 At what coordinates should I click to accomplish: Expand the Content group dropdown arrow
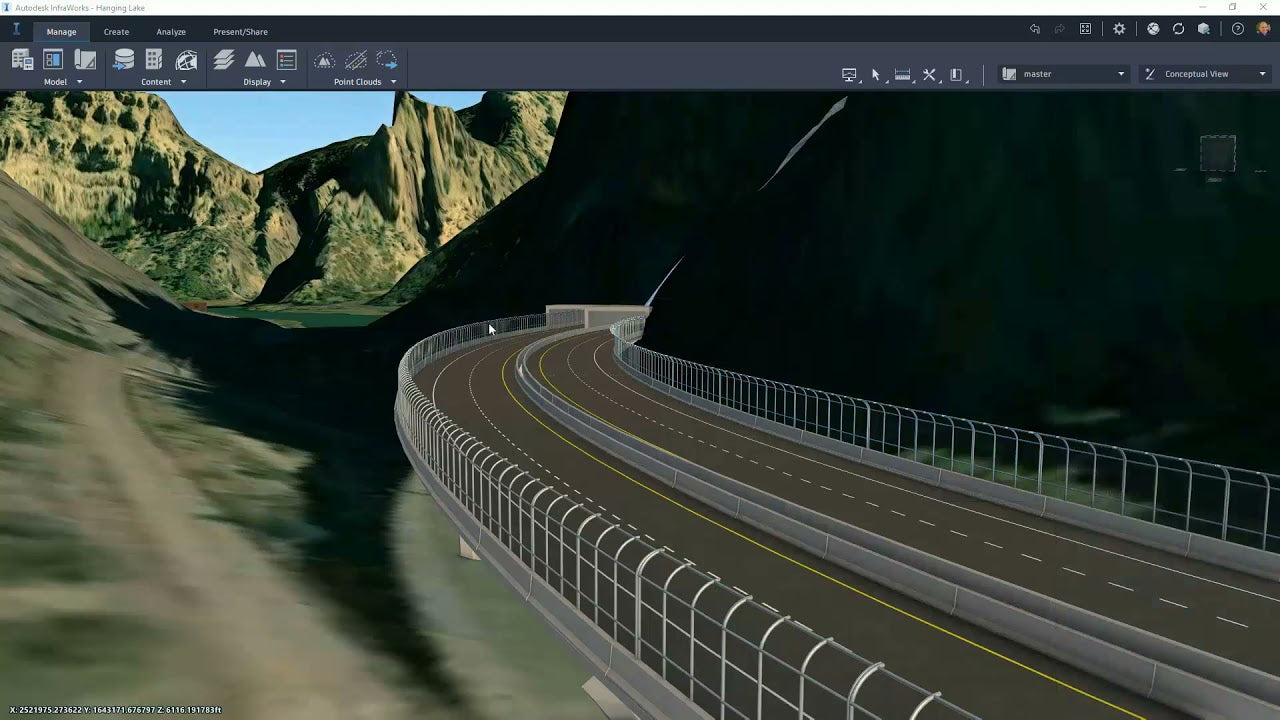183,82
